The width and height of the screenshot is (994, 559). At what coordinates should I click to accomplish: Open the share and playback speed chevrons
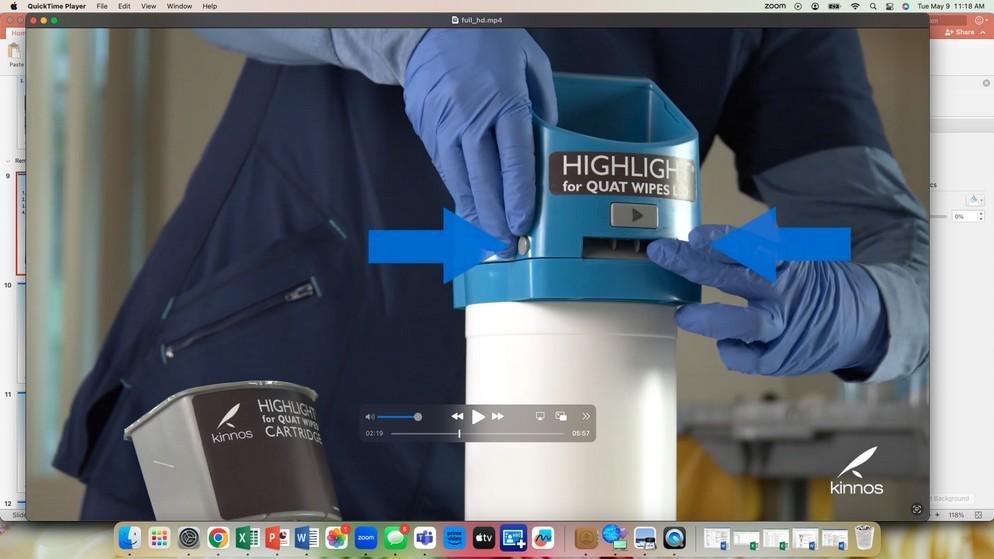pyautogui.click(x=586, y=416)
